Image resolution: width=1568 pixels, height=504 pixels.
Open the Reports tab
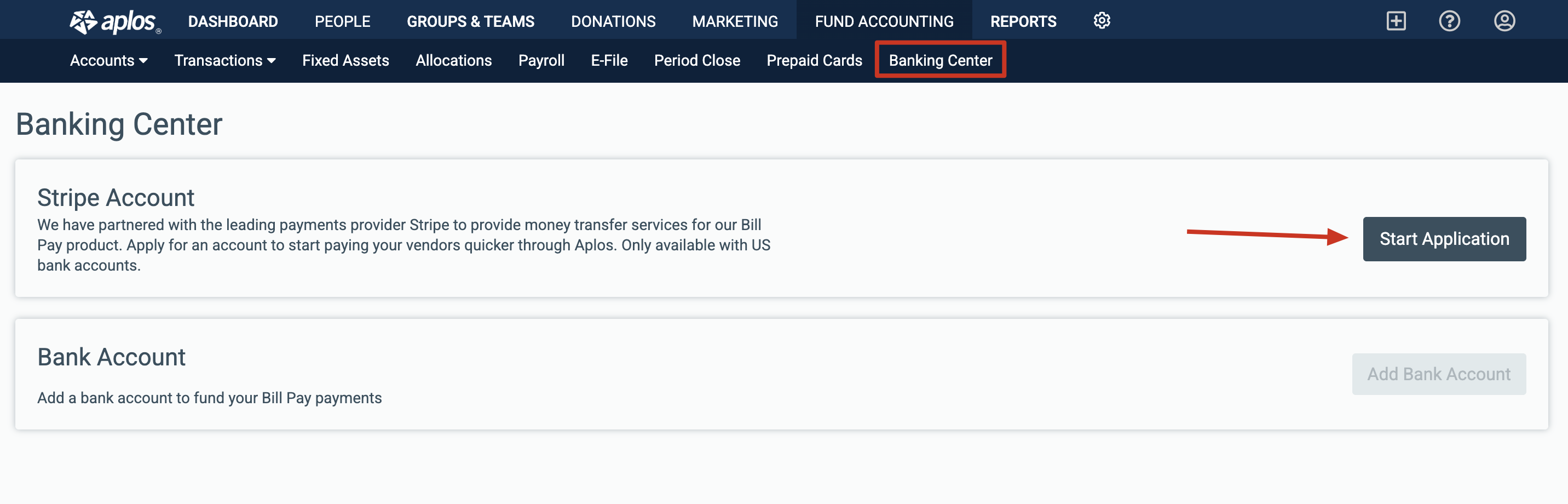tap(1023, 21)
